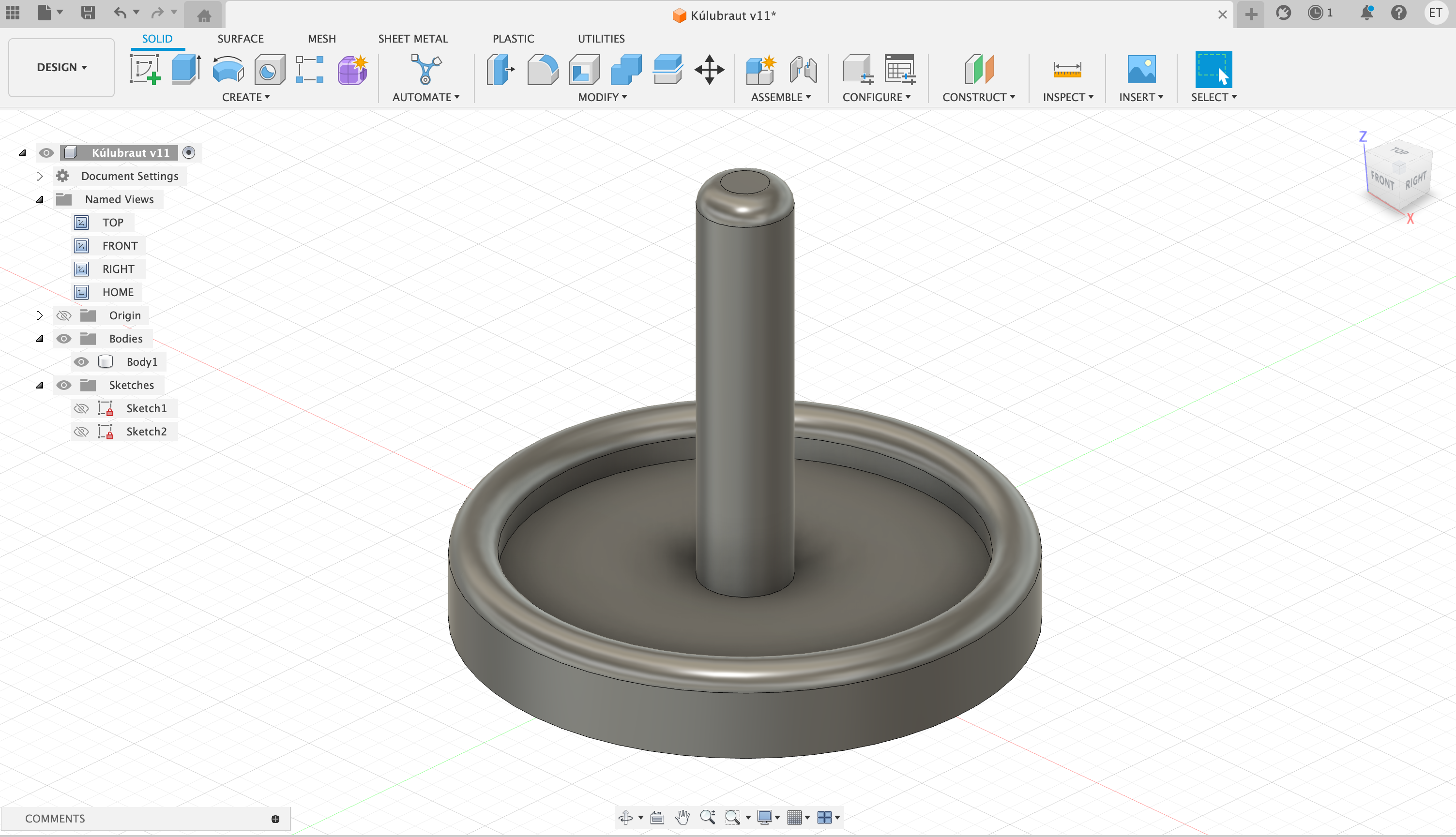Select the Create Form tool

pos(352,70)
